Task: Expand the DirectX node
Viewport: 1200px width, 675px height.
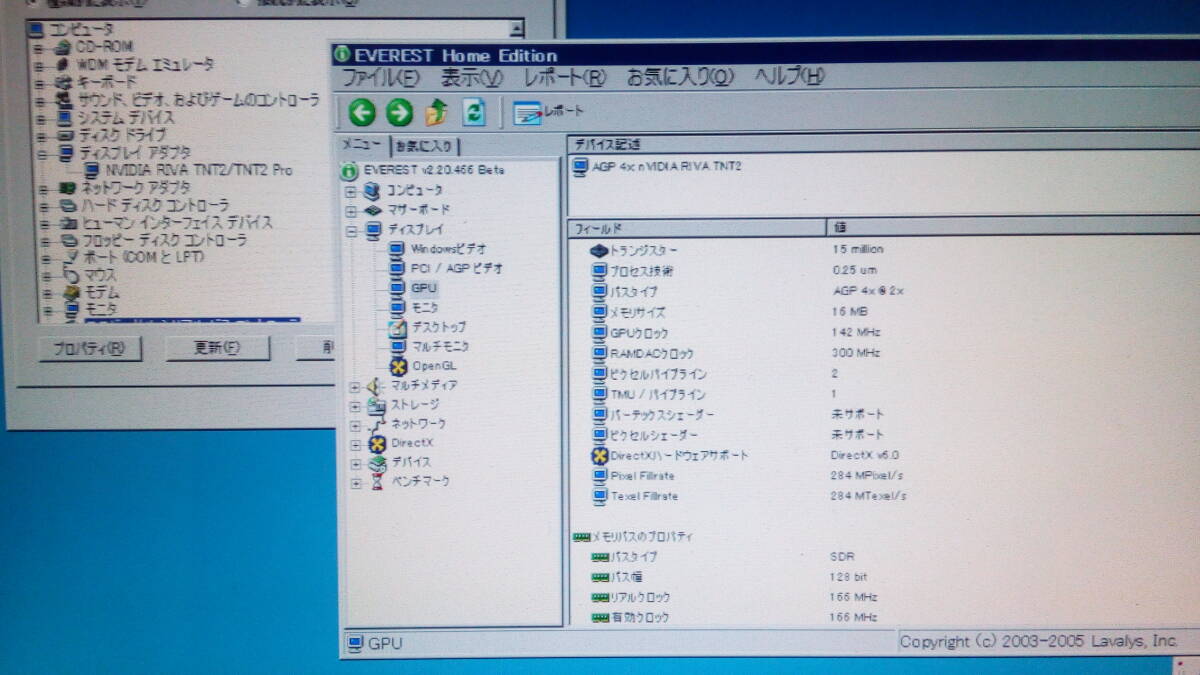Action: click(356, 443)
